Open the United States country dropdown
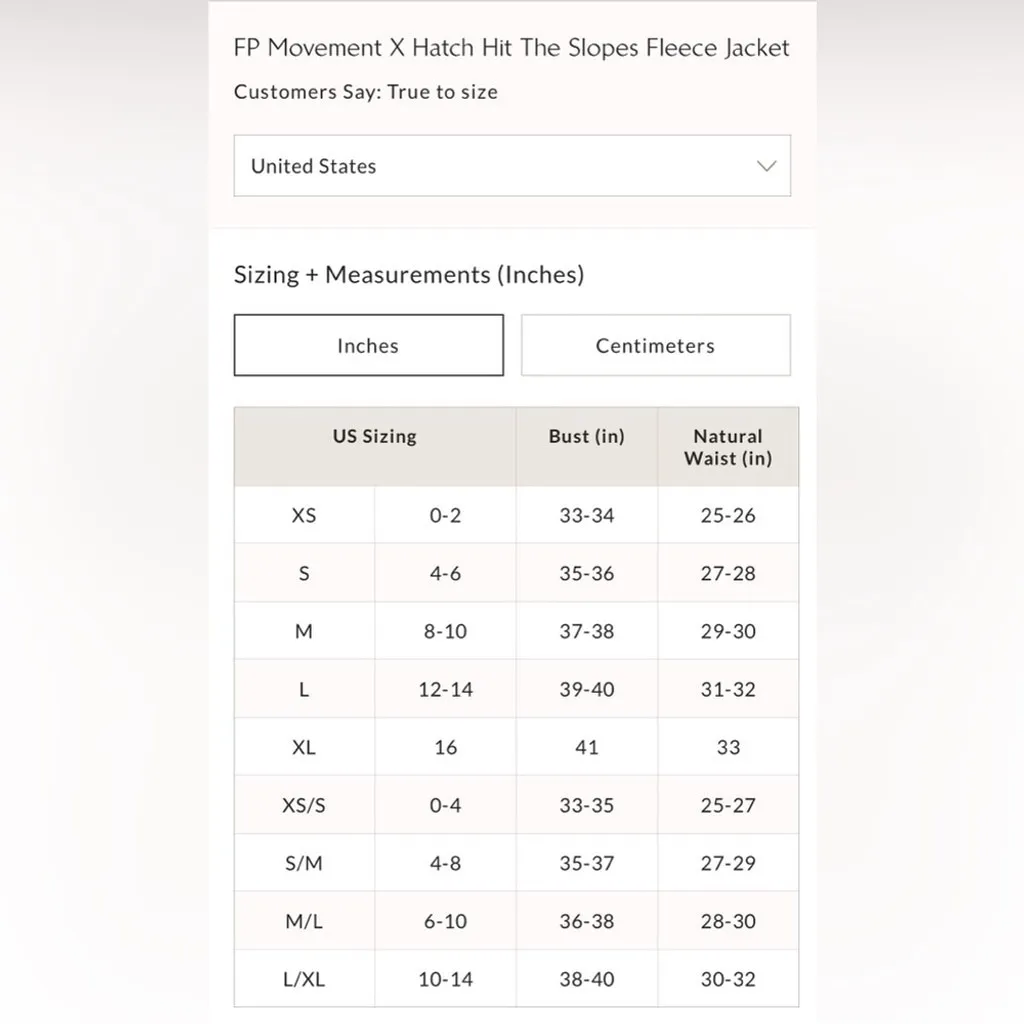The image size is (1024, 1024). (511, 166)
